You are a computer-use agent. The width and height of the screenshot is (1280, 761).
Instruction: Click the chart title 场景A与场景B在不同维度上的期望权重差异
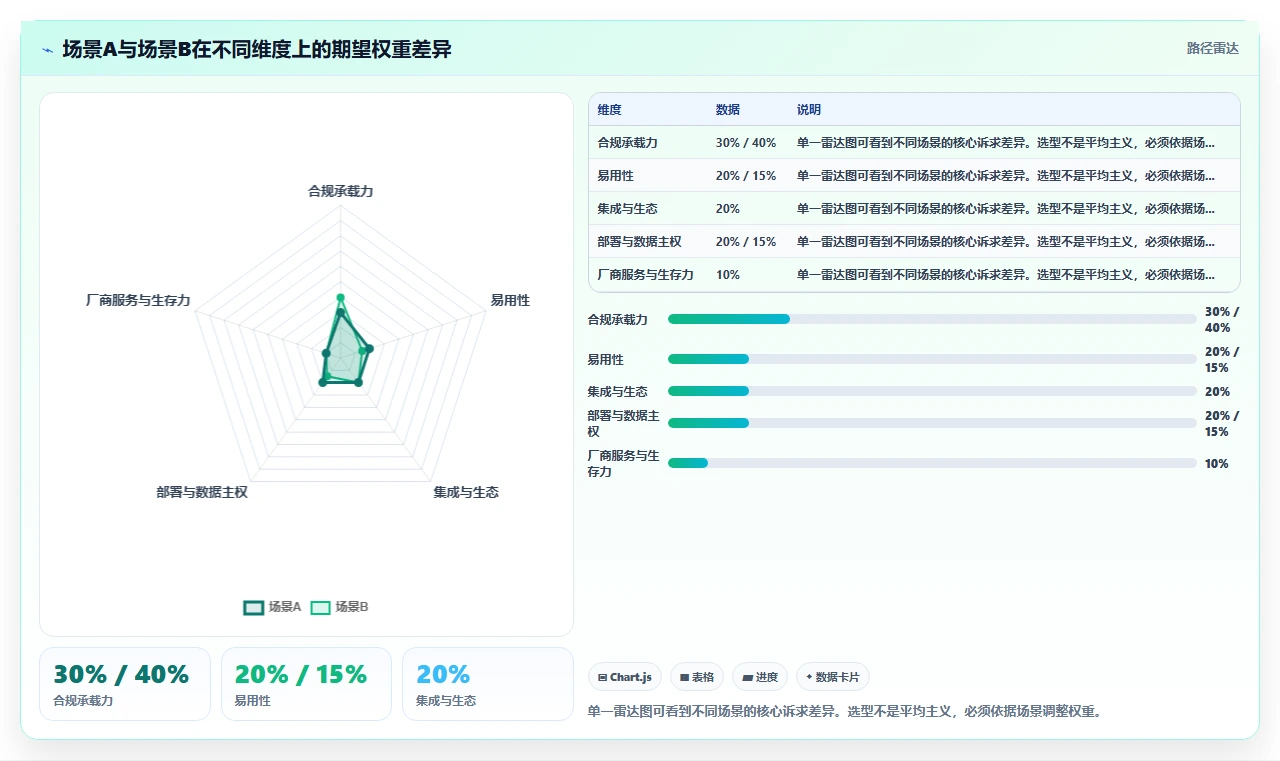click(257, 49)
